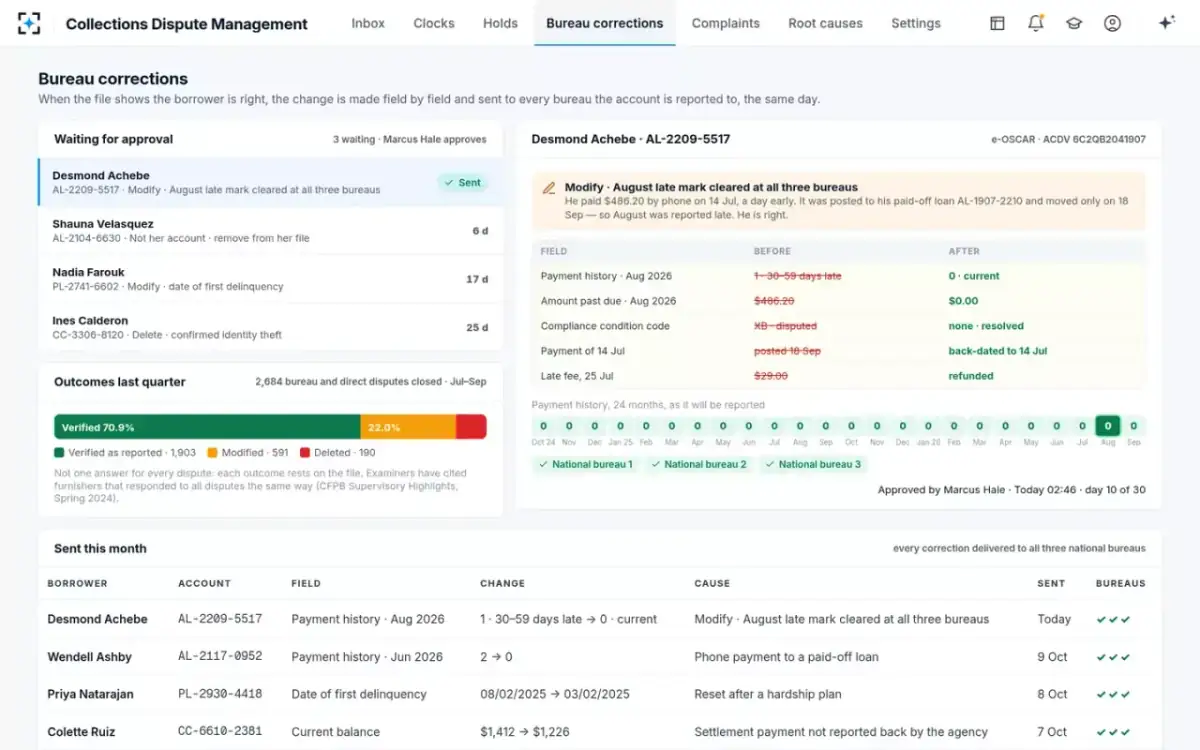Click account number AL-2117-0952
Screen dimensions: 1200x750
point(220,657)
